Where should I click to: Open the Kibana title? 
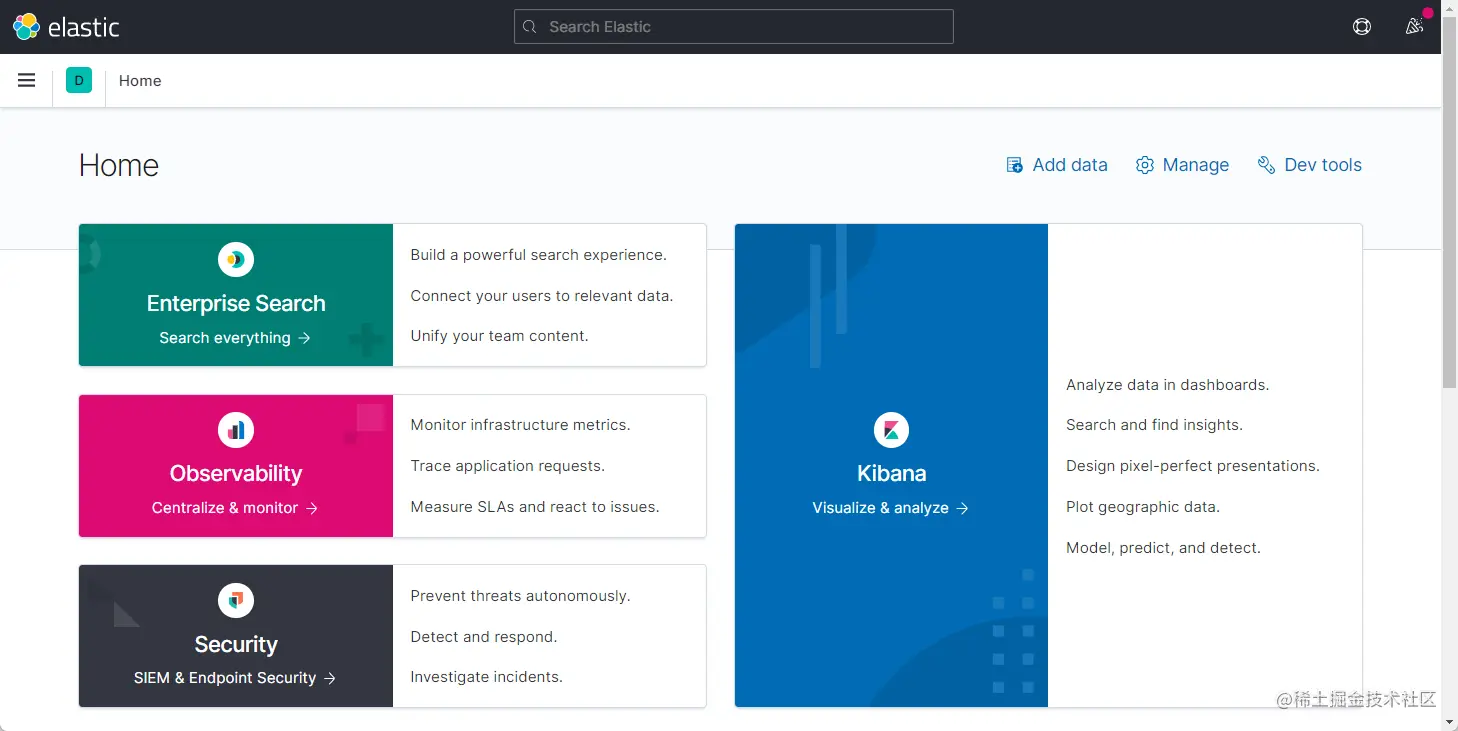pyautogui.click(x=891, y=474)
